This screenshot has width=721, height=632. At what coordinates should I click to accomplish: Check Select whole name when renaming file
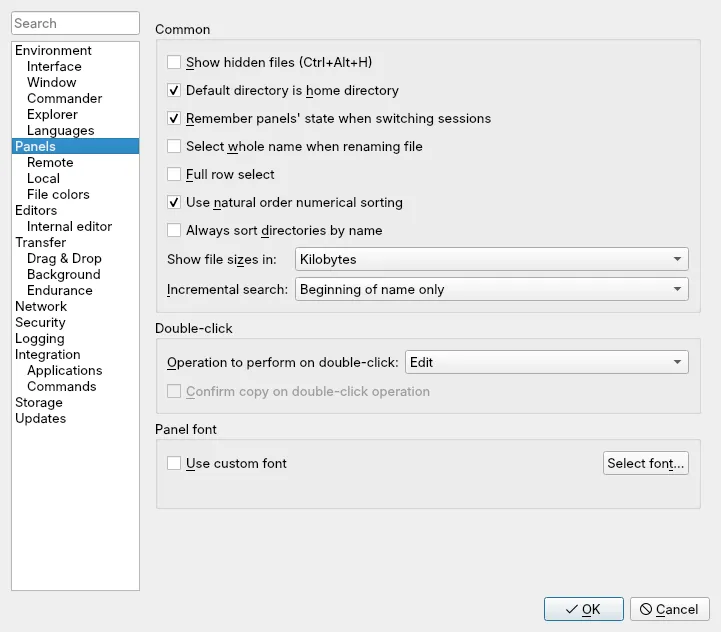coord(174,146)
